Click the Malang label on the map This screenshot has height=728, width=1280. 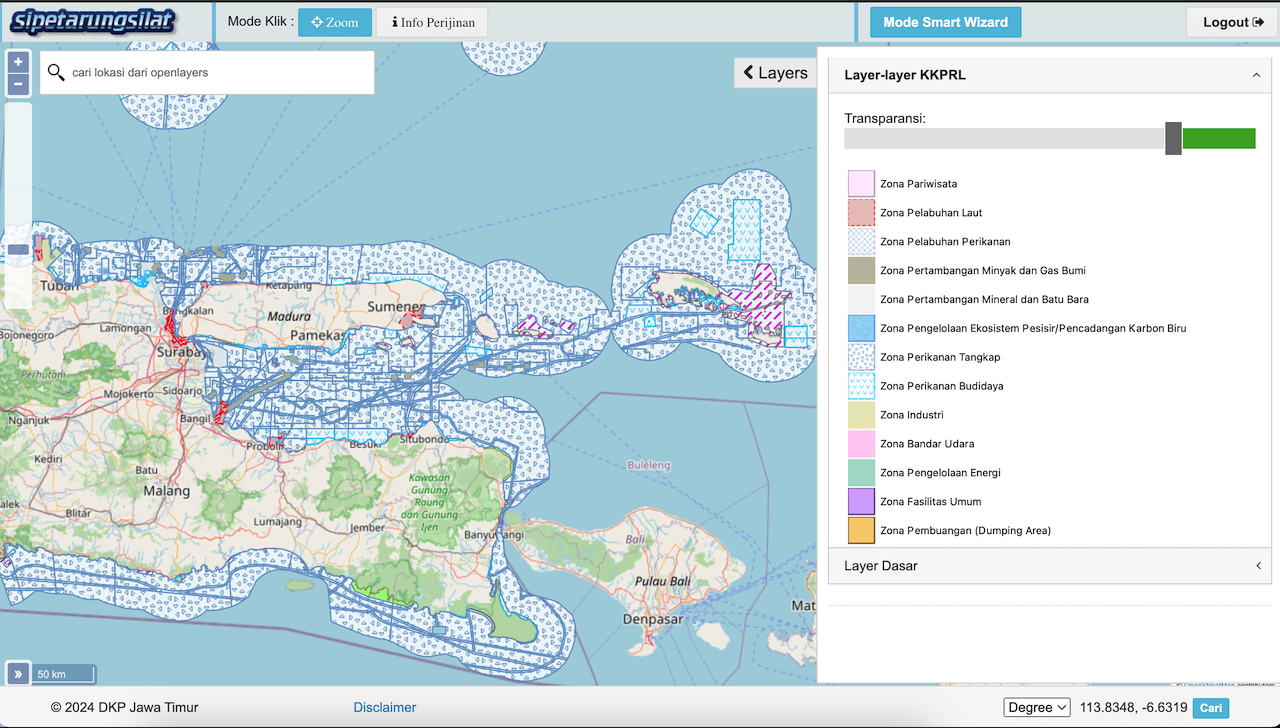(166, 491)
